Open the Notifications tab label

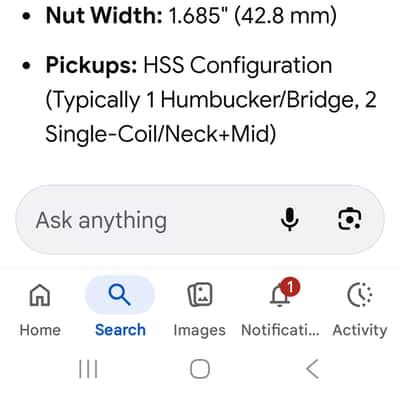280,330
